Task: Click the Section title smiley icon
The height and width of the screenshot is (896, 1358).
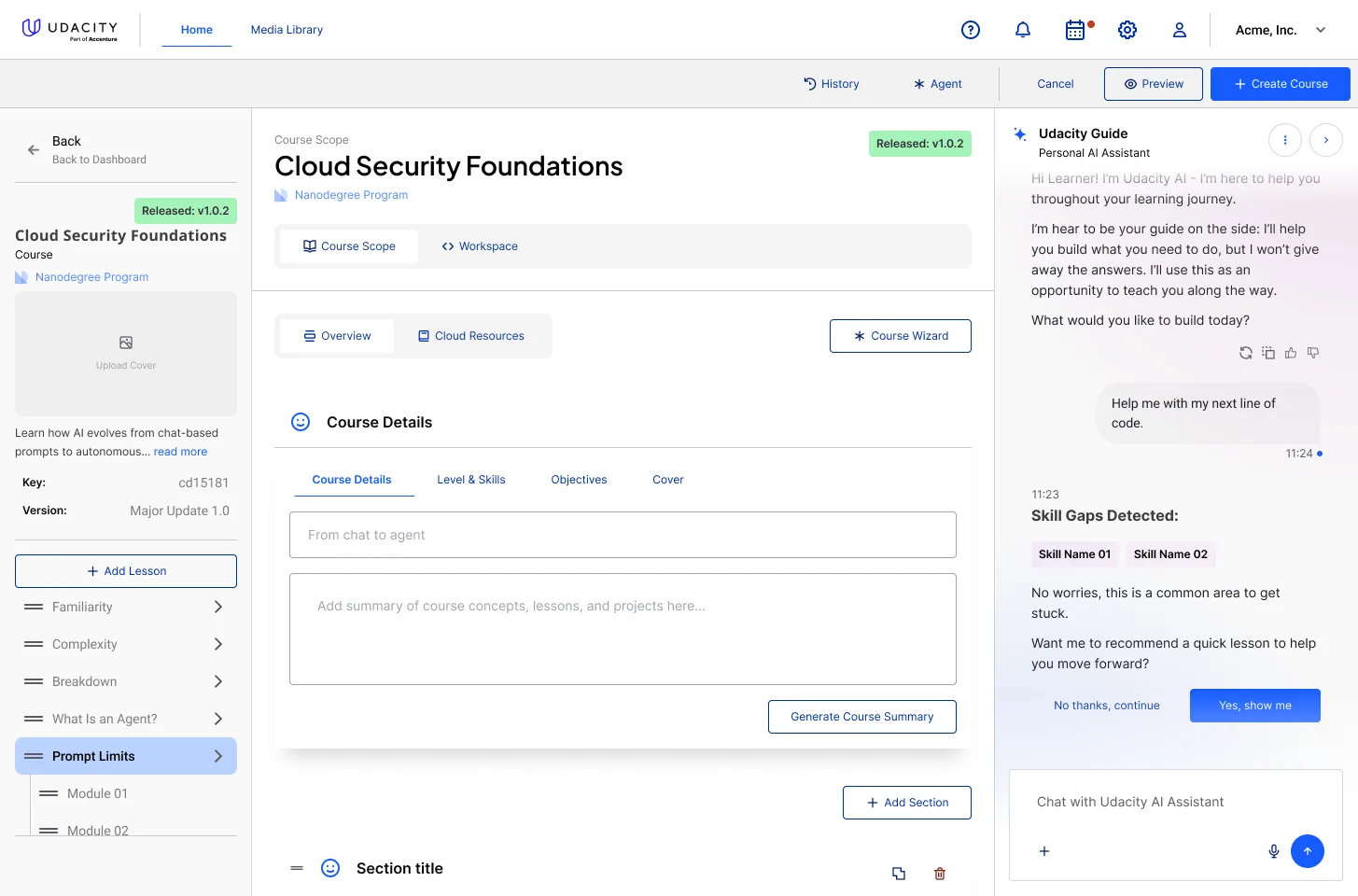Action: point(330,868)
